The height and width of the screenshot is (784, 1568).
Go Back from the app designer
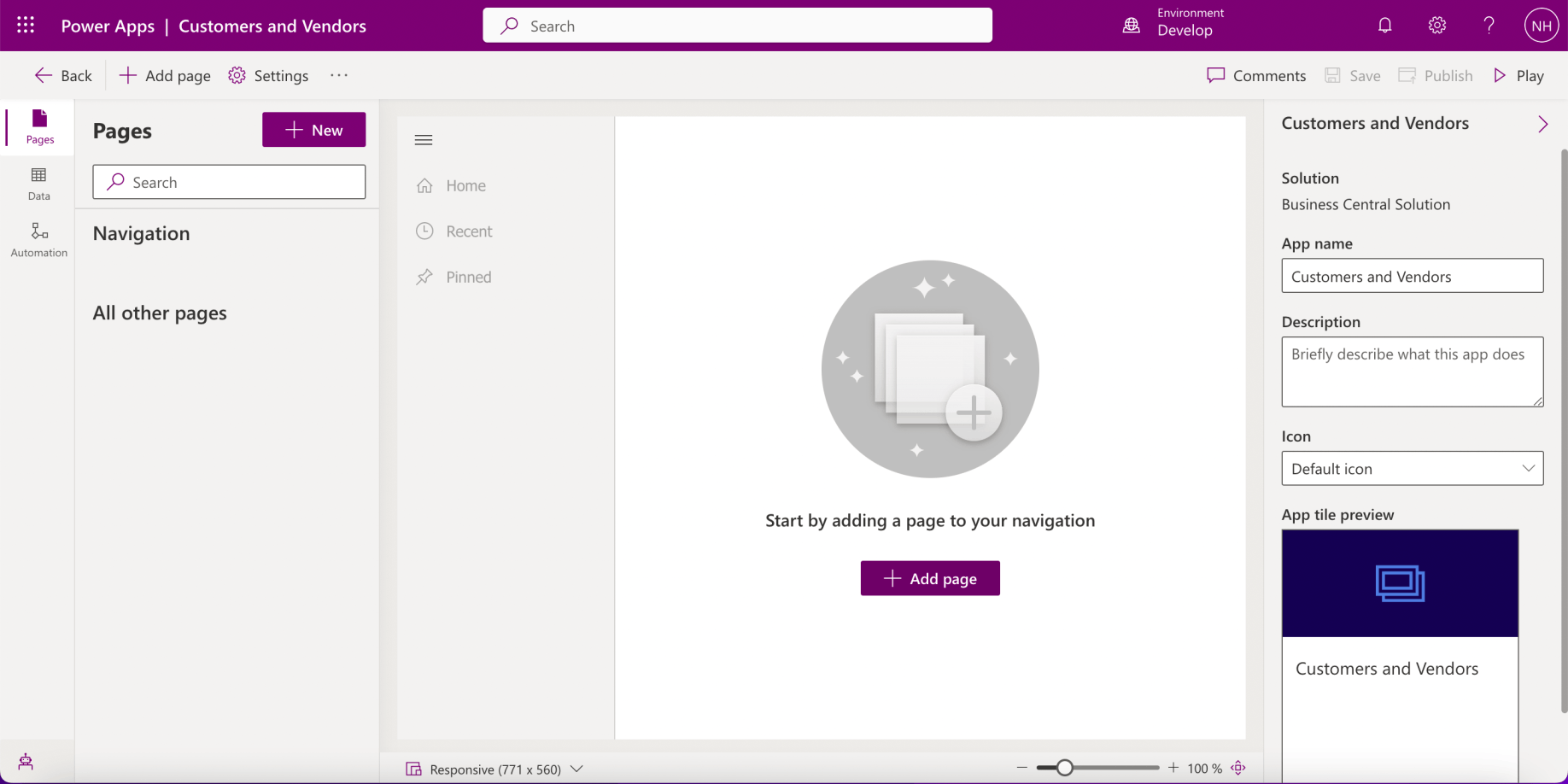coord(63,75)
